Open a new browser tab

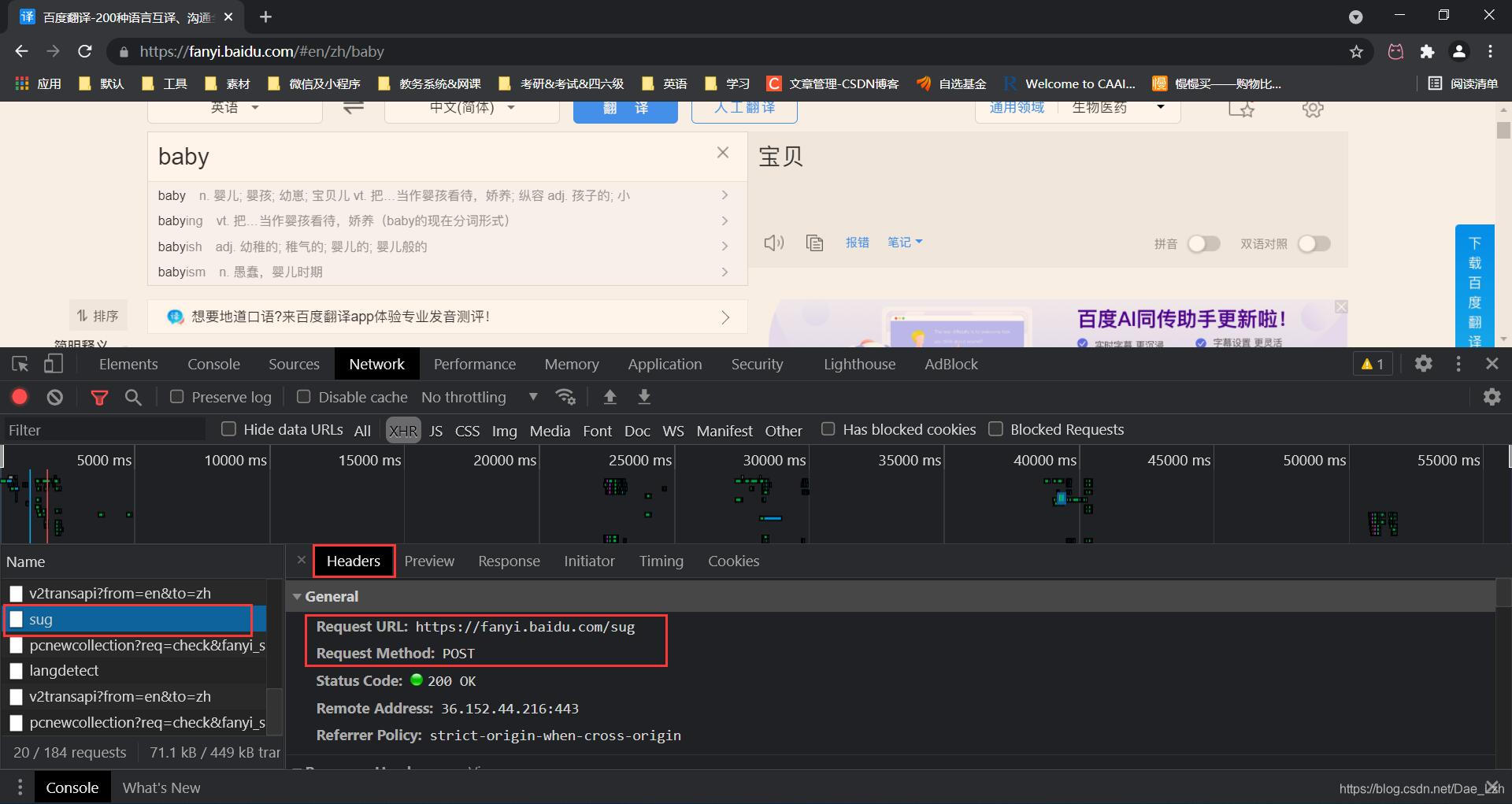click(x=265, y=17)
